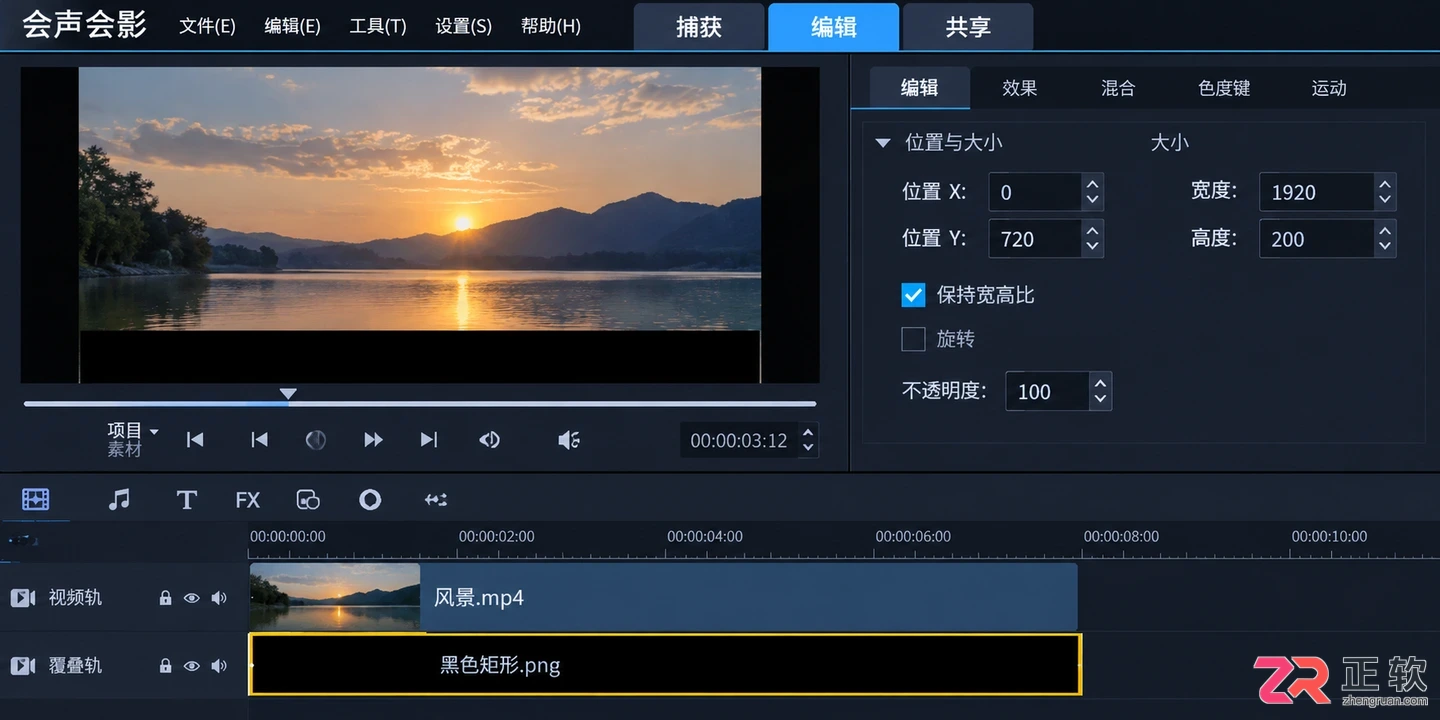Open the 设置(S) menu
The height and width of the screenshot is (720, 1440).
pyautogui.click(x=464, y=26)
